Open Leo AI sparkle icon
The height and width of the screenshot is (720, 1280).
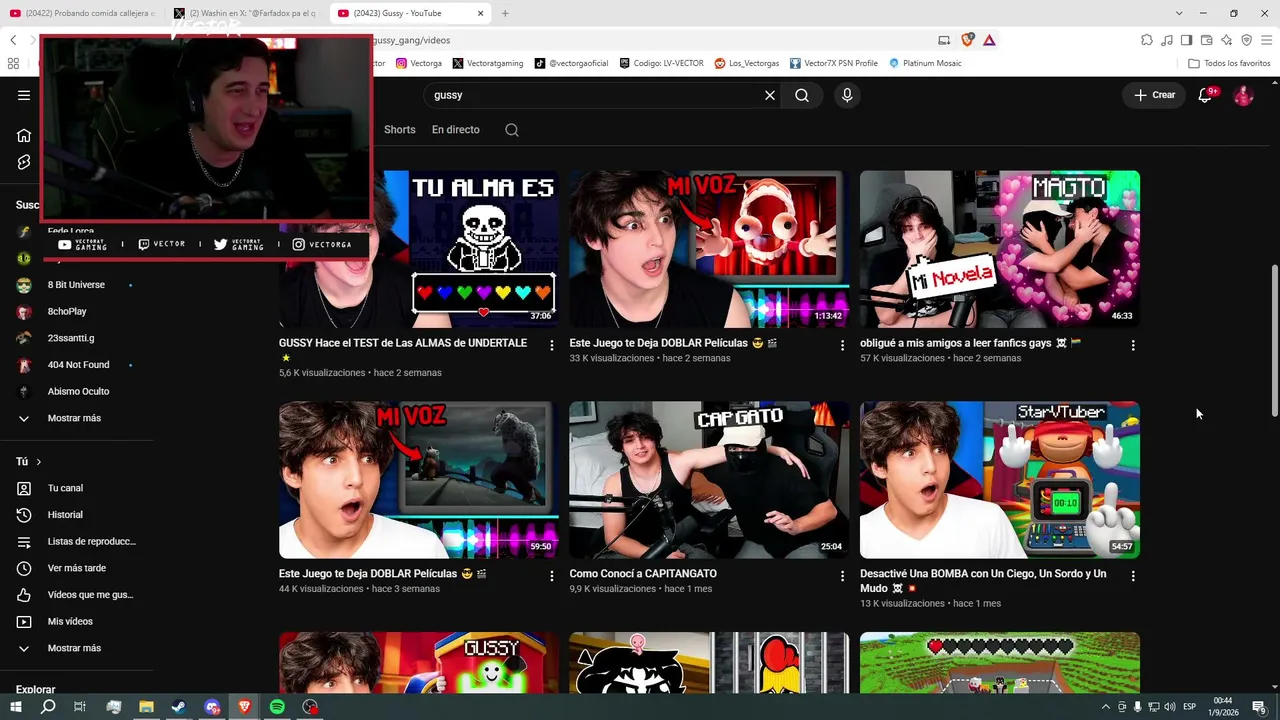pyautogui.click(x=1226, y=40)
